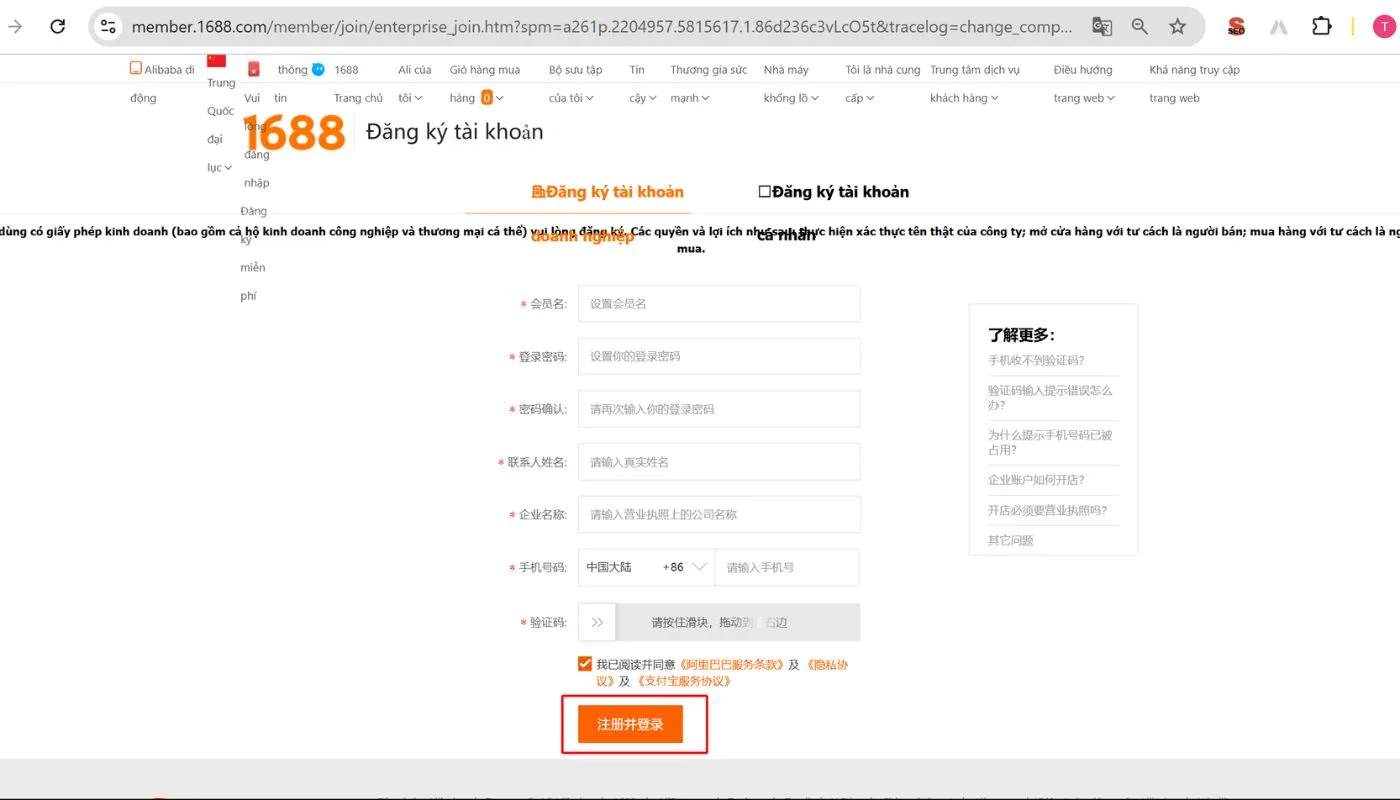Bookmark this page with the star icon
The width and height of the screenshot is (1400, 800).
point(1178,27)
